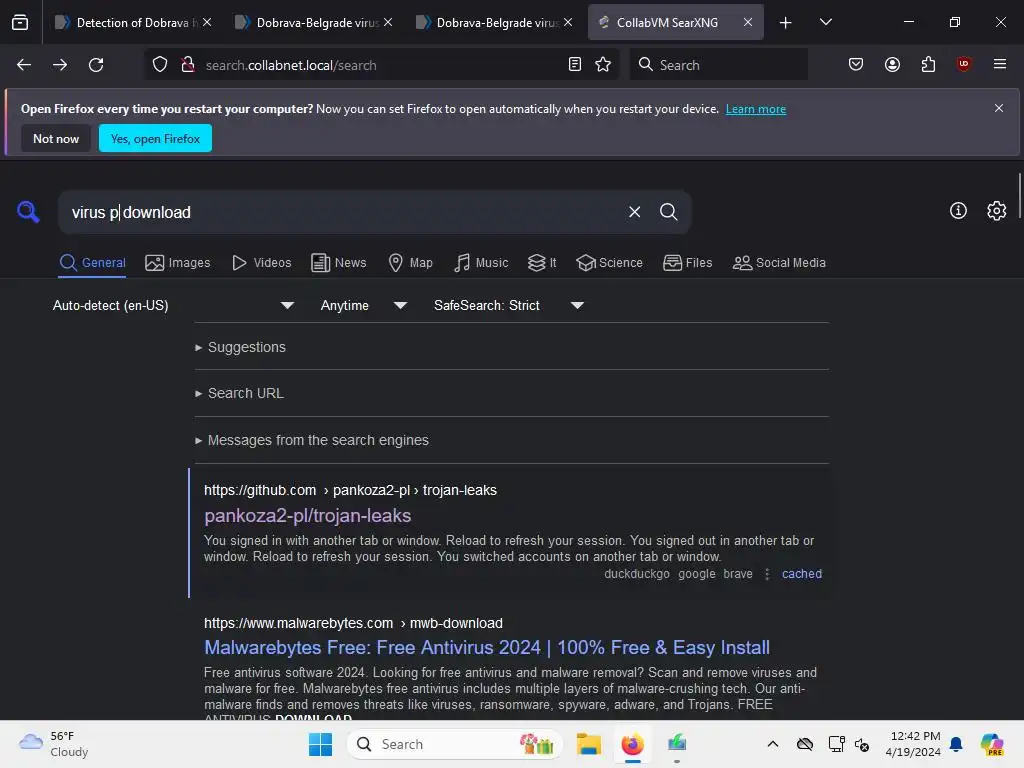Select It search category
This screenshot has width=1024, height=768.
tap(541, 263)
